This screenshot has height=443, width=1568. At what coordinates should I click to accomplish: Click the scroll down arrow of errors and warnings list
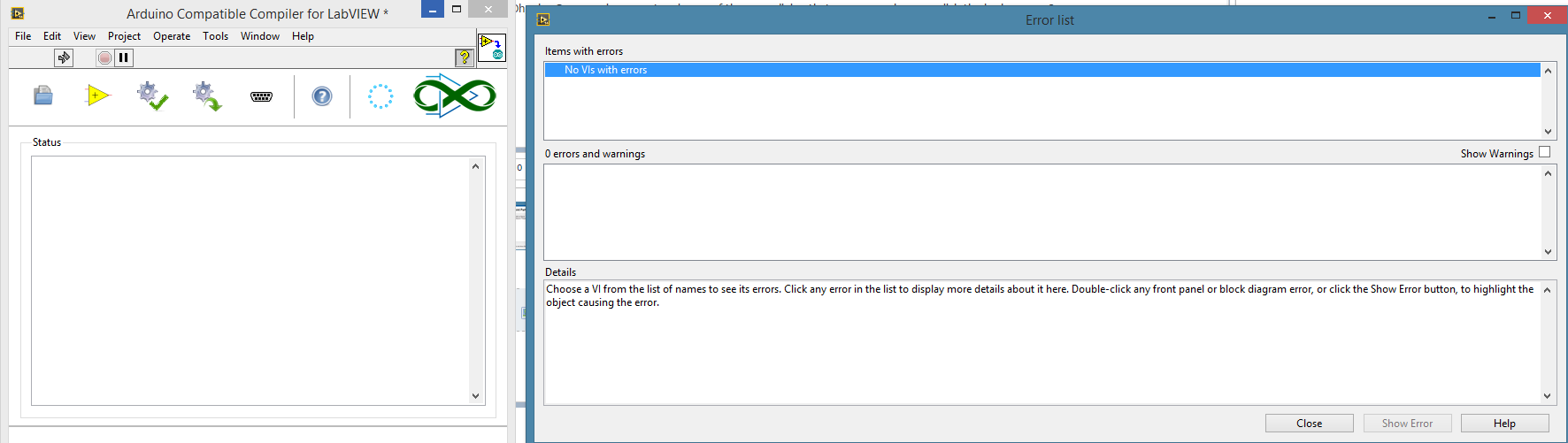(1548, 251)
